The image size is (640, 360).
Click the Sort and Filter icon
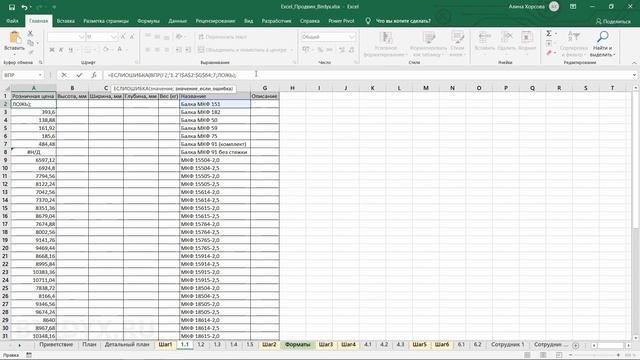pyautogui.click(x=574, y=37)
